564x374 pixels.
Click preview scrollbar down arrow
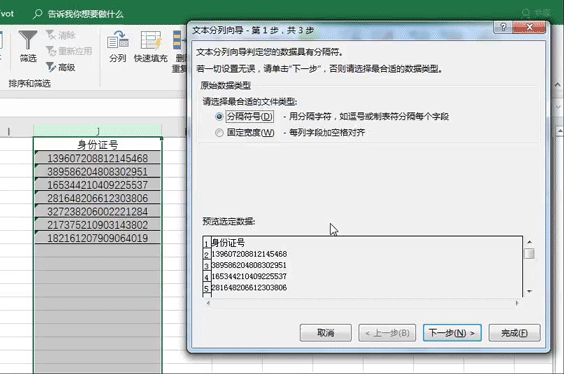pyautogui.click(x=529, y=291)
